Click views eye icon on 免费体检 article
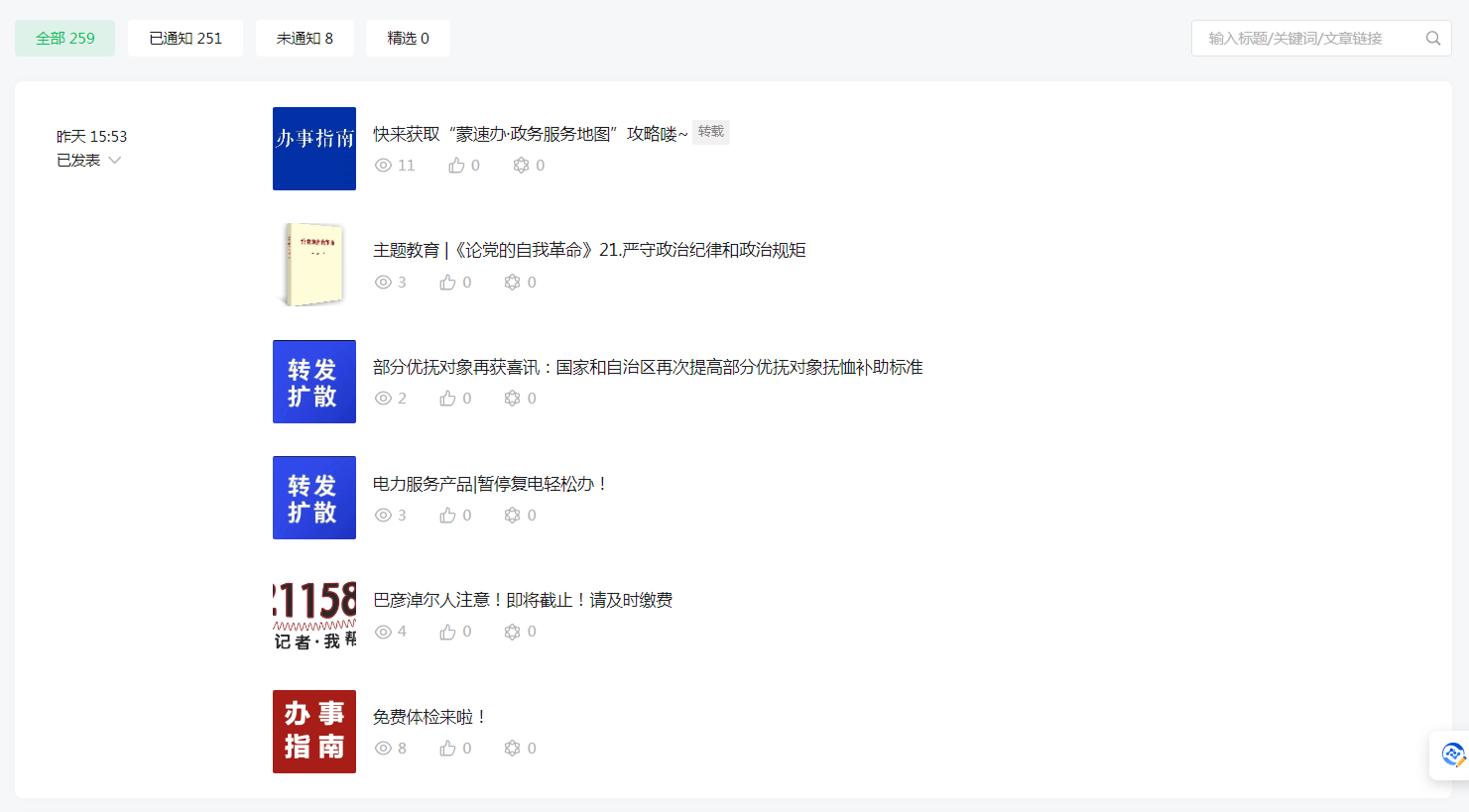1469x812 pixels. coord(383,749)
